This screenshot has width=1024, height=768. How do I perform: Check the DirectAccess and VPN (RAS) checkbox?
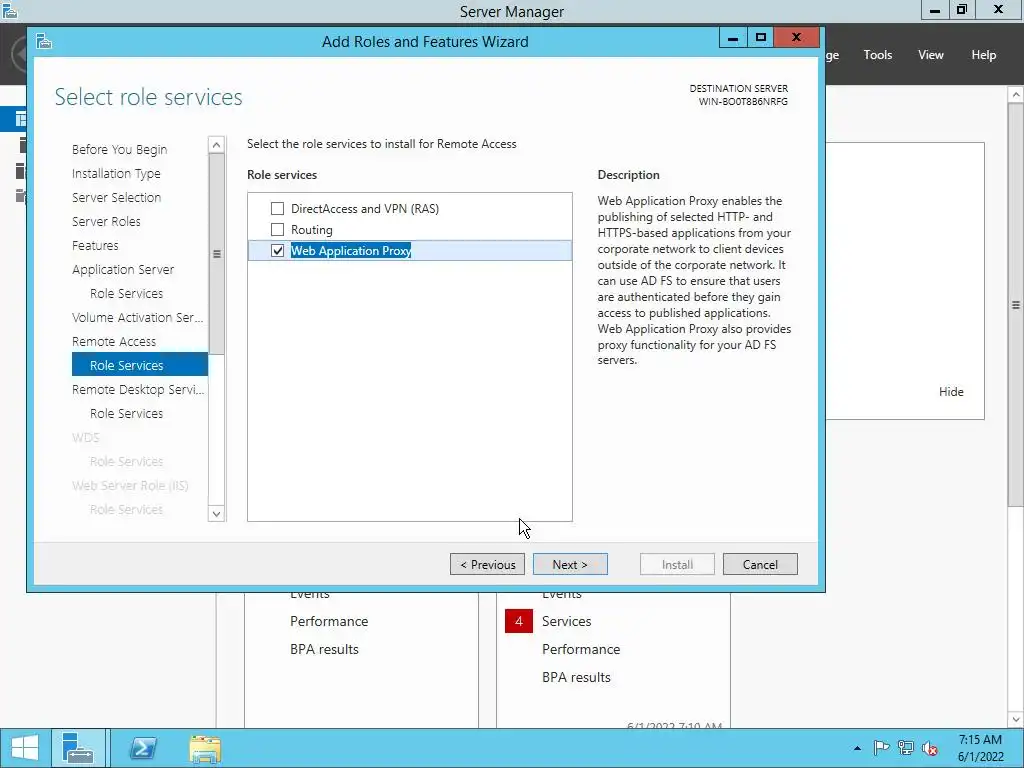[278, 208]
